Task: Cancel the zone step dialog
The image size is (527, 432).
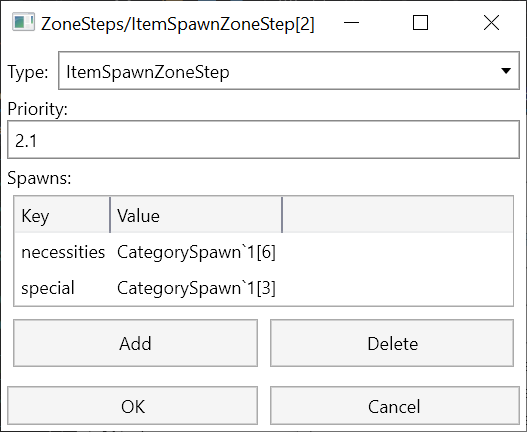Action: coord(395,406)
